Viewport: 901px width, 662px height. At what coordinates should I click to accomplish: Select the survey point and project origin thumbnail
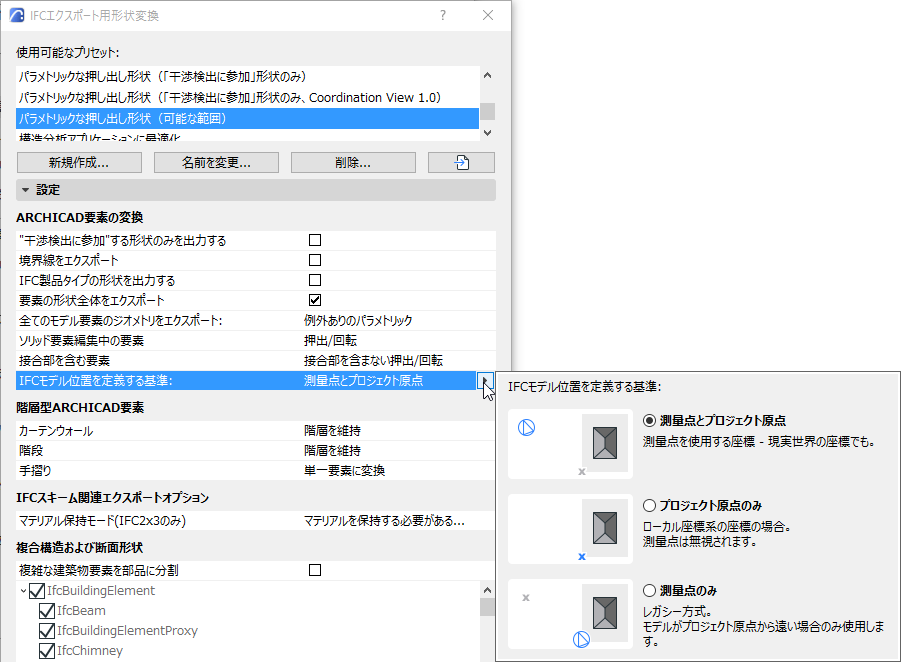tap(570, 444)
